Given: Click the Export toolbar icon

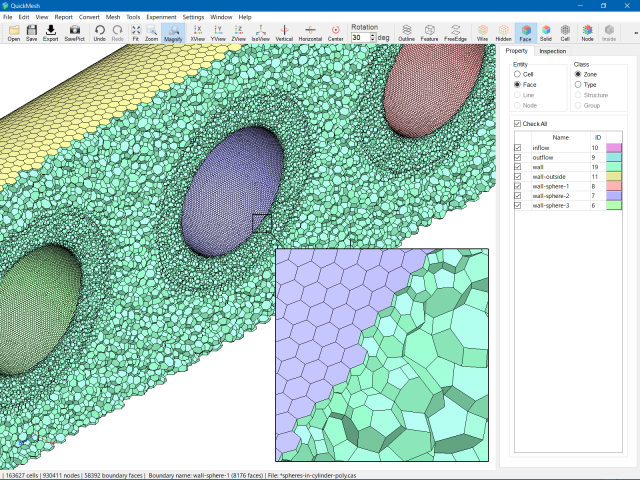Looking at the screenshot, I should pyautogui.click(x=51, y=33).
